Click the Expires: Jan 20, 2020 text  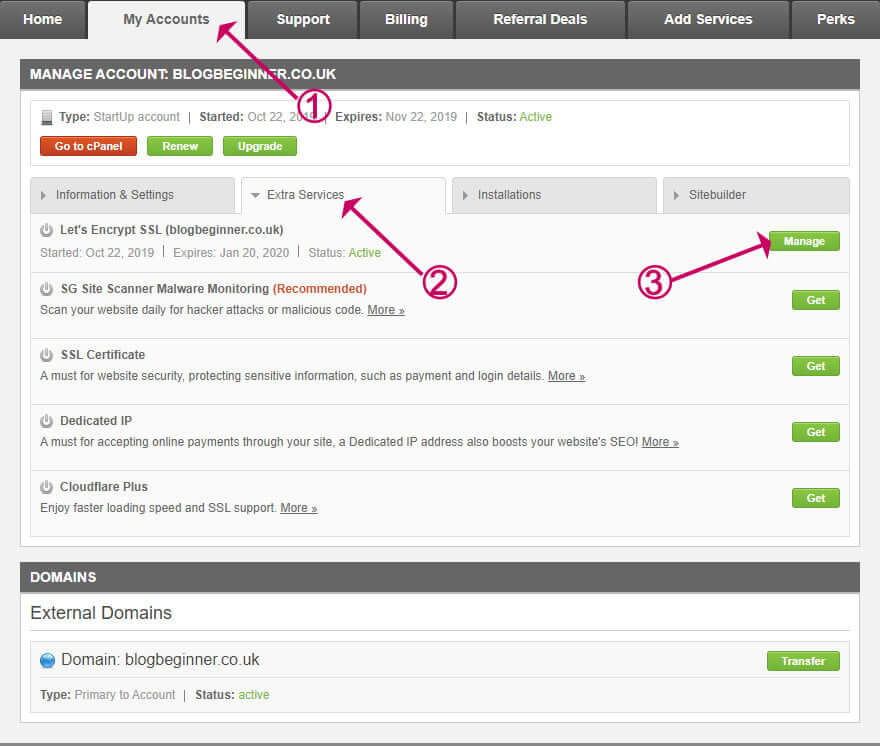(231, 253)
